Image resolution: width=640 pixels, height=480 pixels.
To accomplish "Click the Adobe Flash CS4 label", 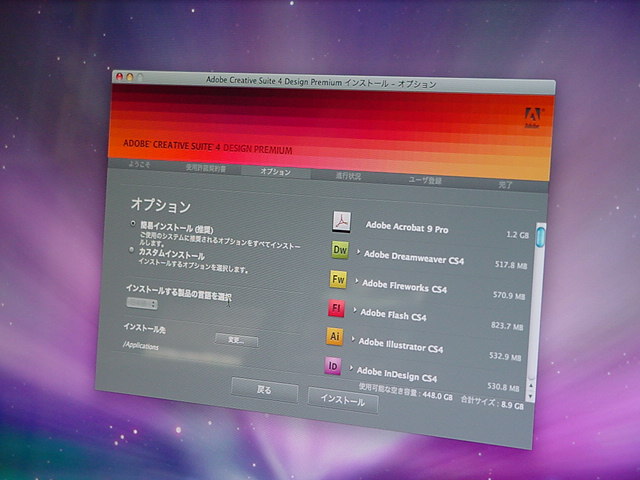I will click(x=393, y=315).
